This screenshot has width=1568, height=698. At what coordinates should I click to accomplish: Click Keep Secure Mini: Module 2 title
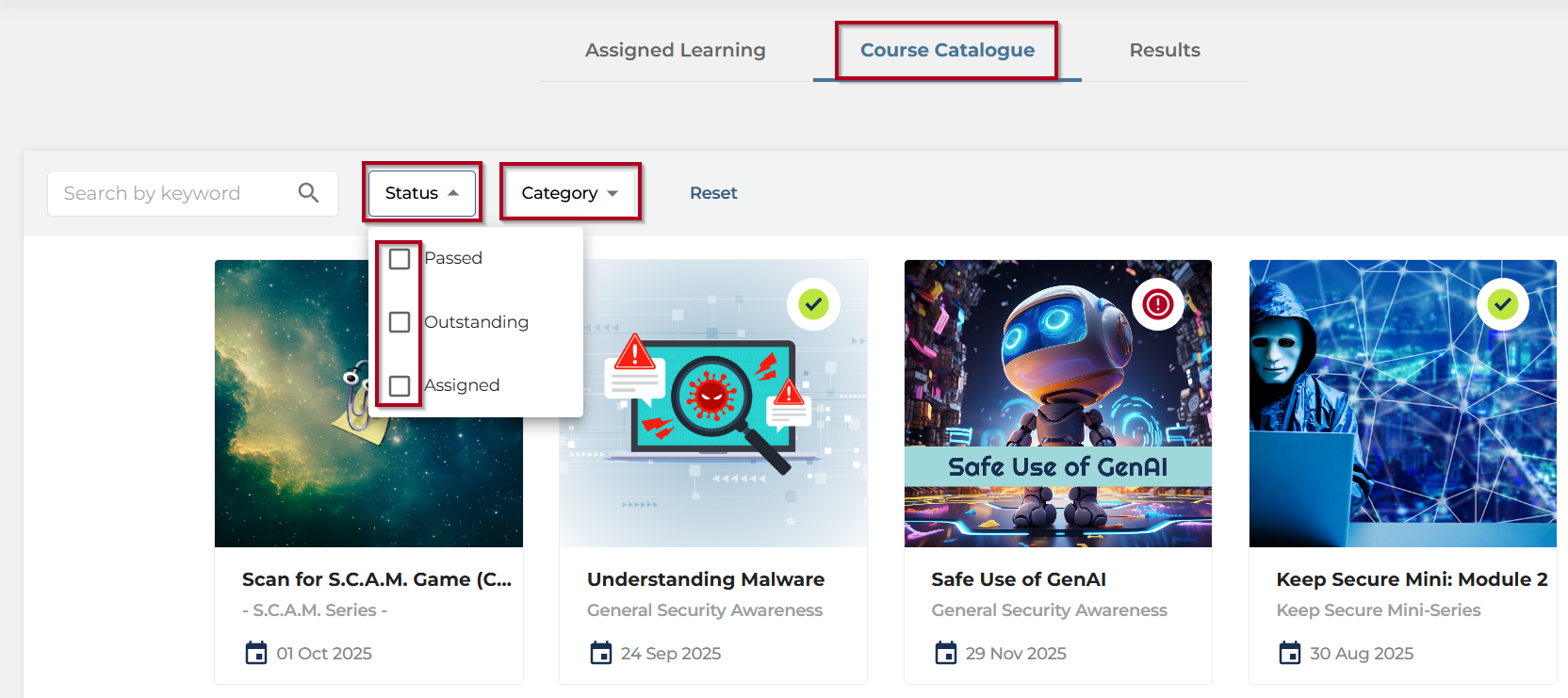point(1412,579)
